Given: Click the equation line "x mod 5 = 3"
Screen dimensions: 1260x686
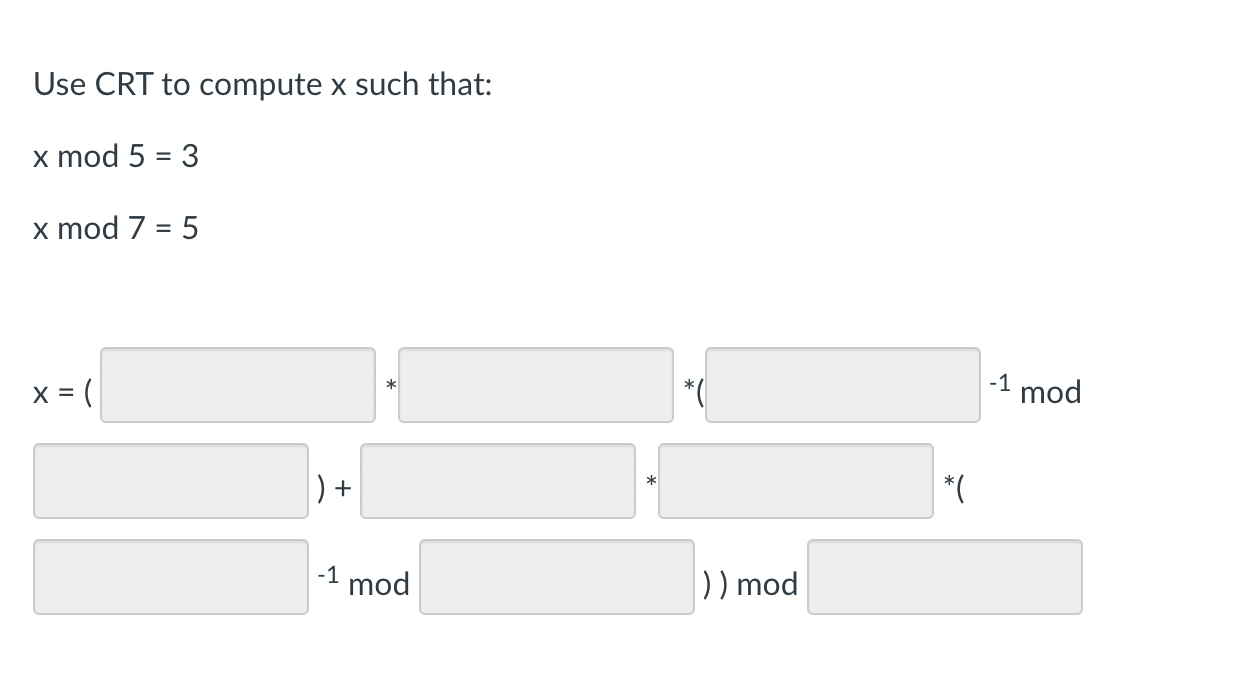Looking at the screenshot, I should pos(116,156).
